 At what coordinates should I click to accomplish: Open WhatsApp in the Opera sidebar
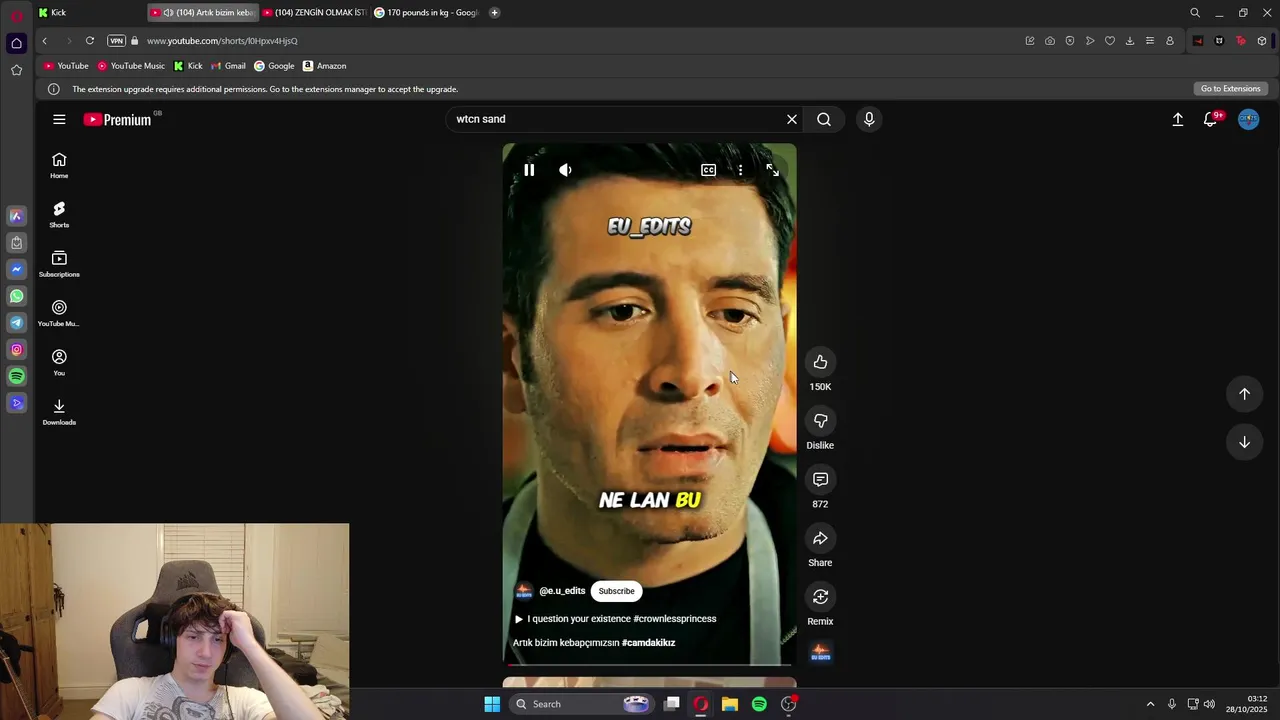pos(16,296)
